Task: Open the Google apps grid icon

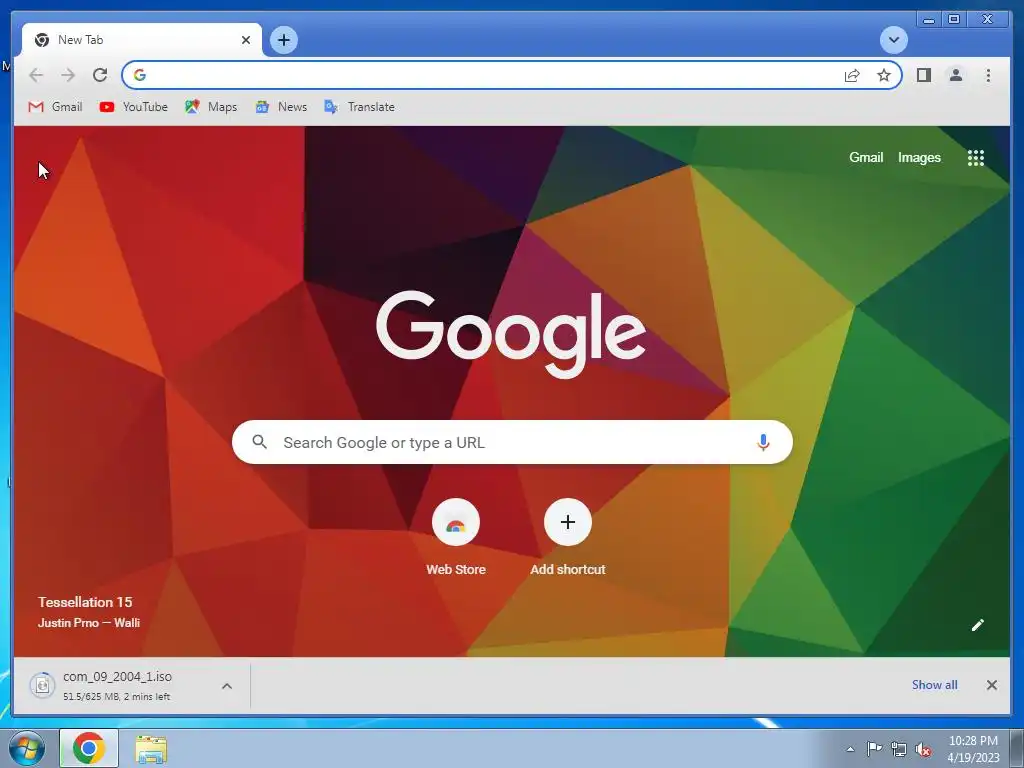Action: (x=976, y=157)
